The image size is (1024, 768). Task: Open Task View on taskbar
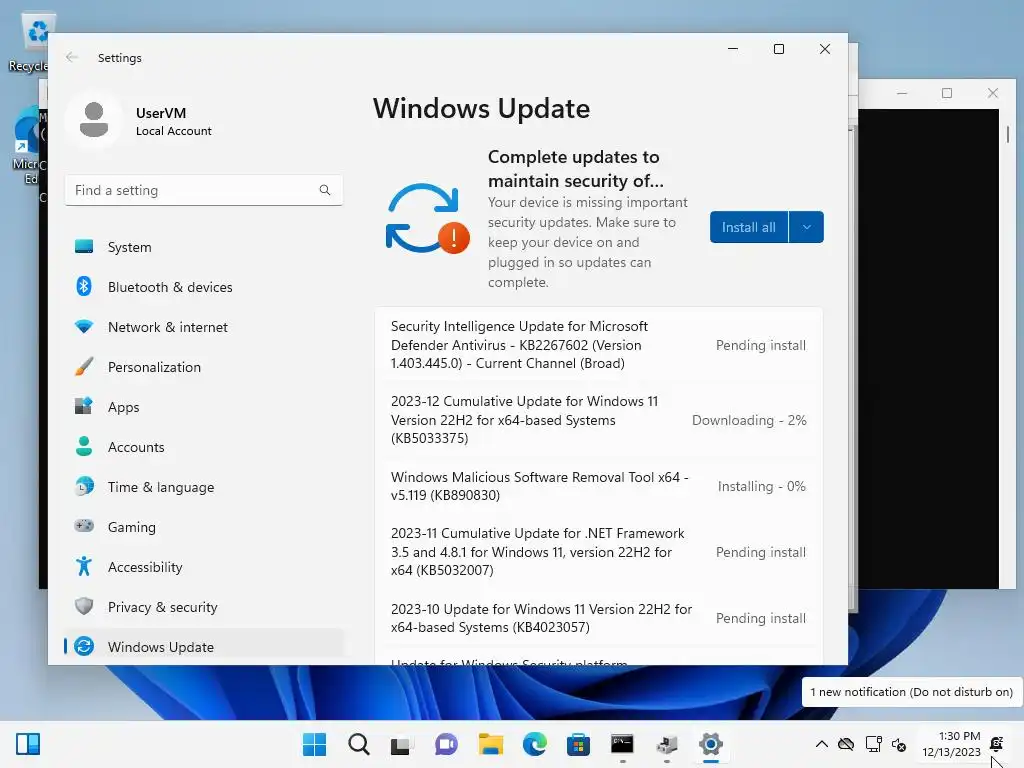coord(402,744)
